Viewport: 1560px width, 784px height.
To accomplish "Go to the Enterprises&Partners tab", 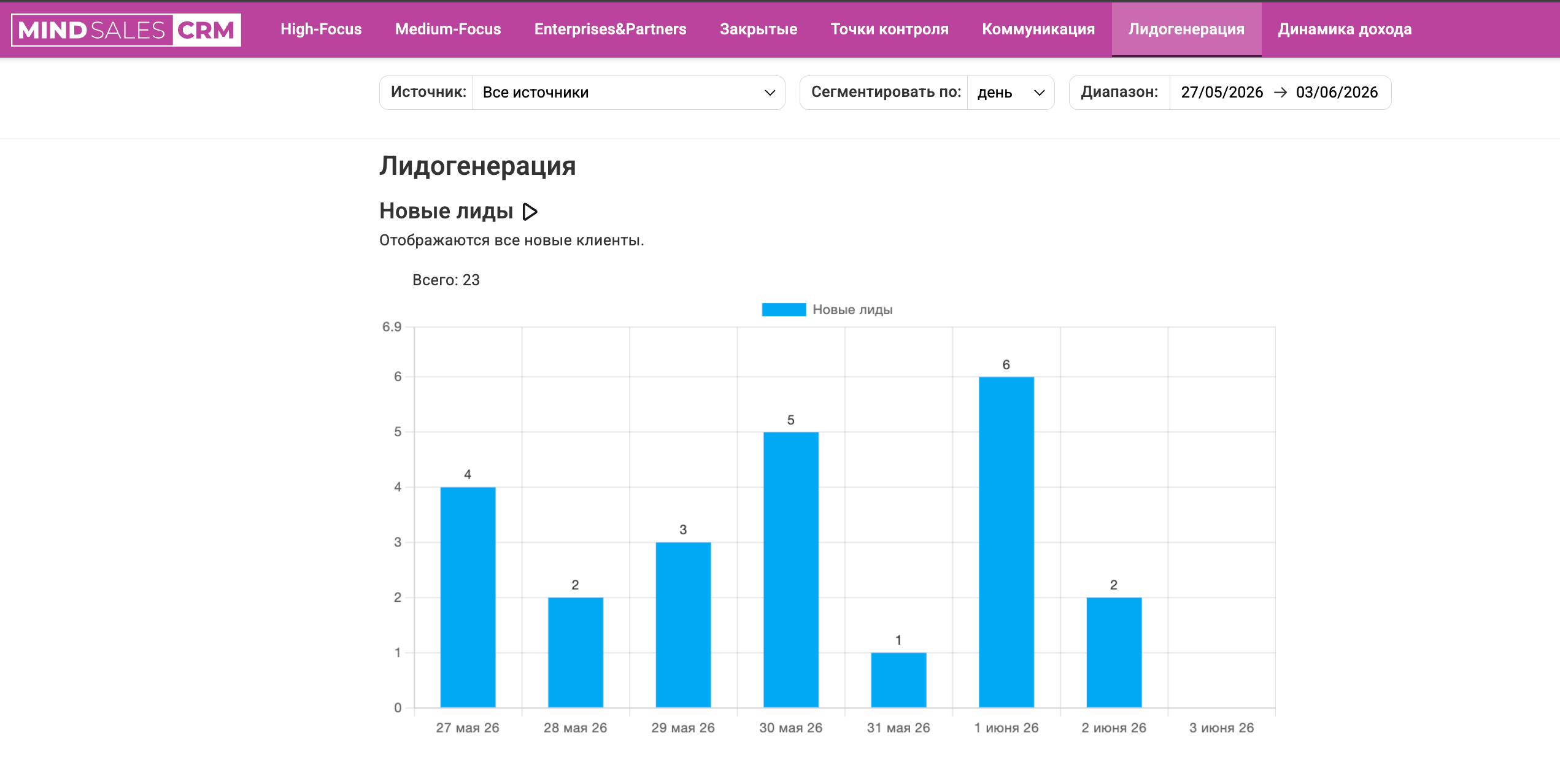I will [x=610, y=29].
